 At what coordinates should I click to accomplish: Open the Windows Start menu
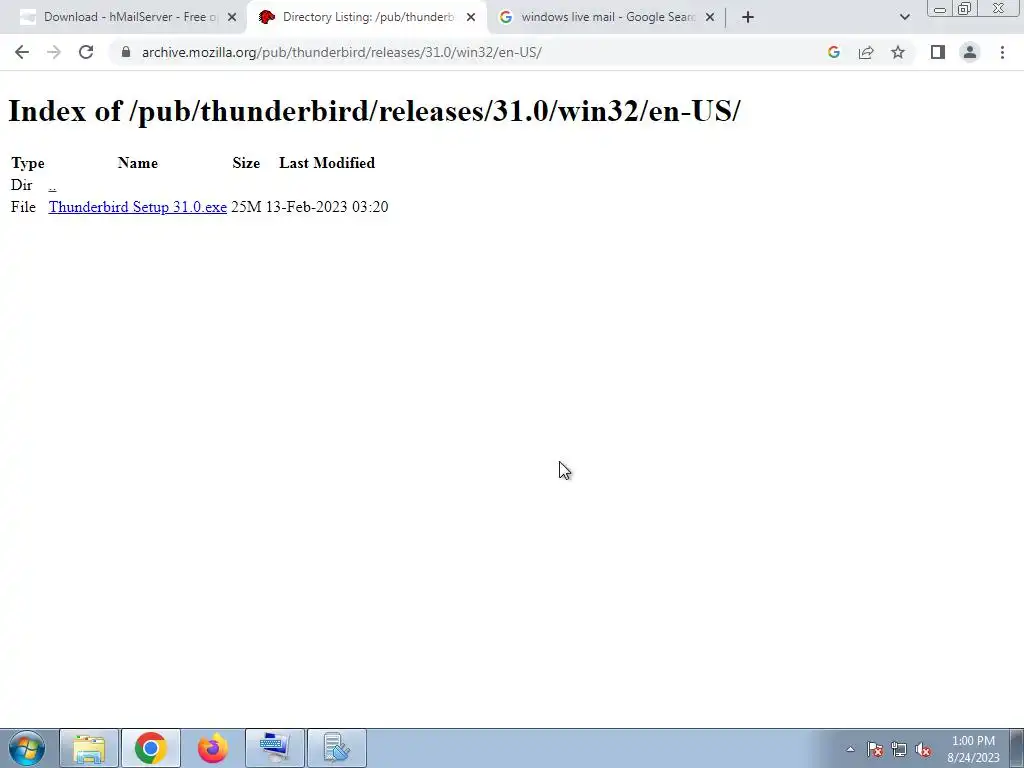pyautogui.click(x=27, y=748)
